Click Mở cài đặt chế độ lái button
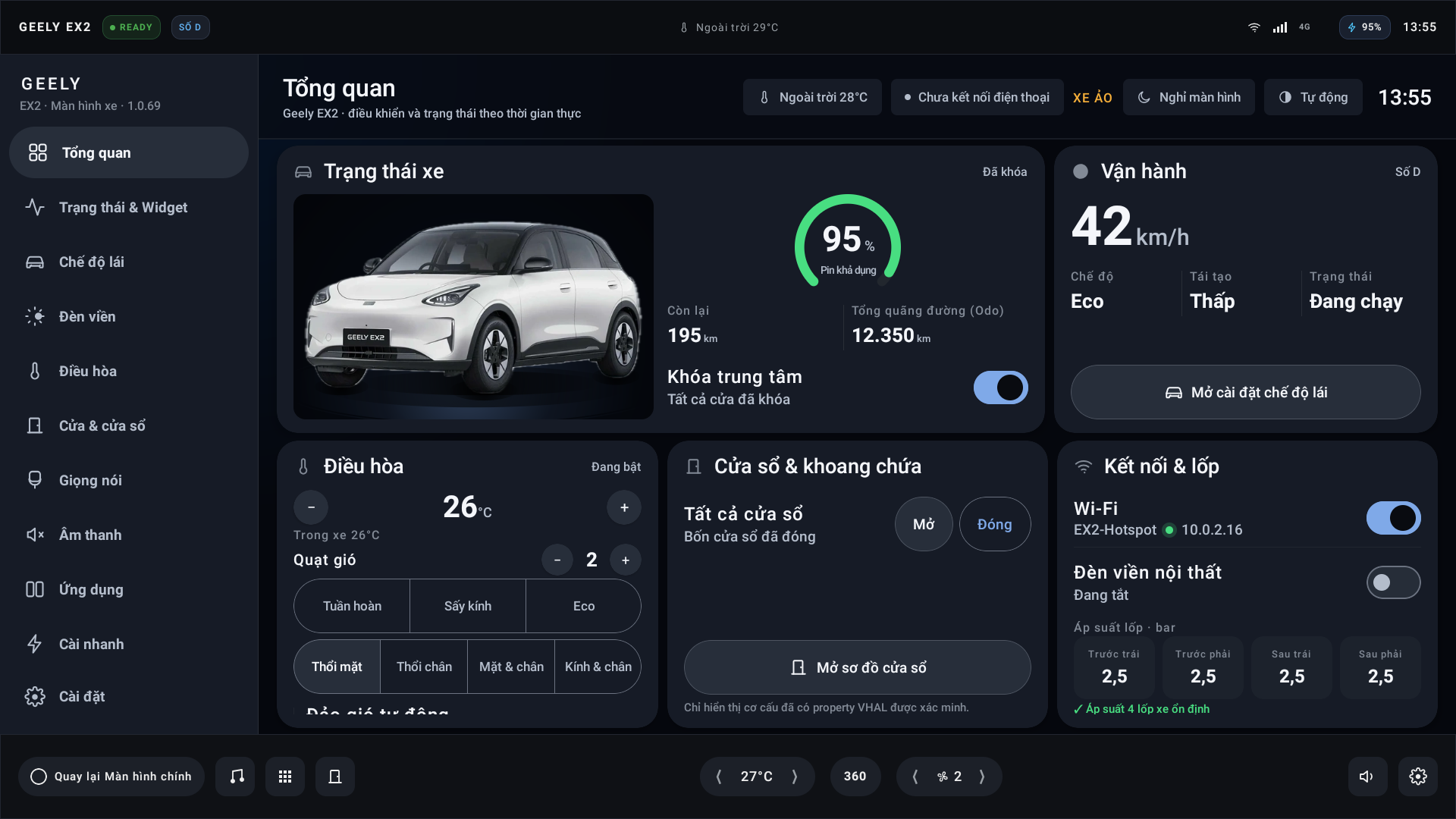Screen dimensions: 1456x819 [x=1245, y=392]
